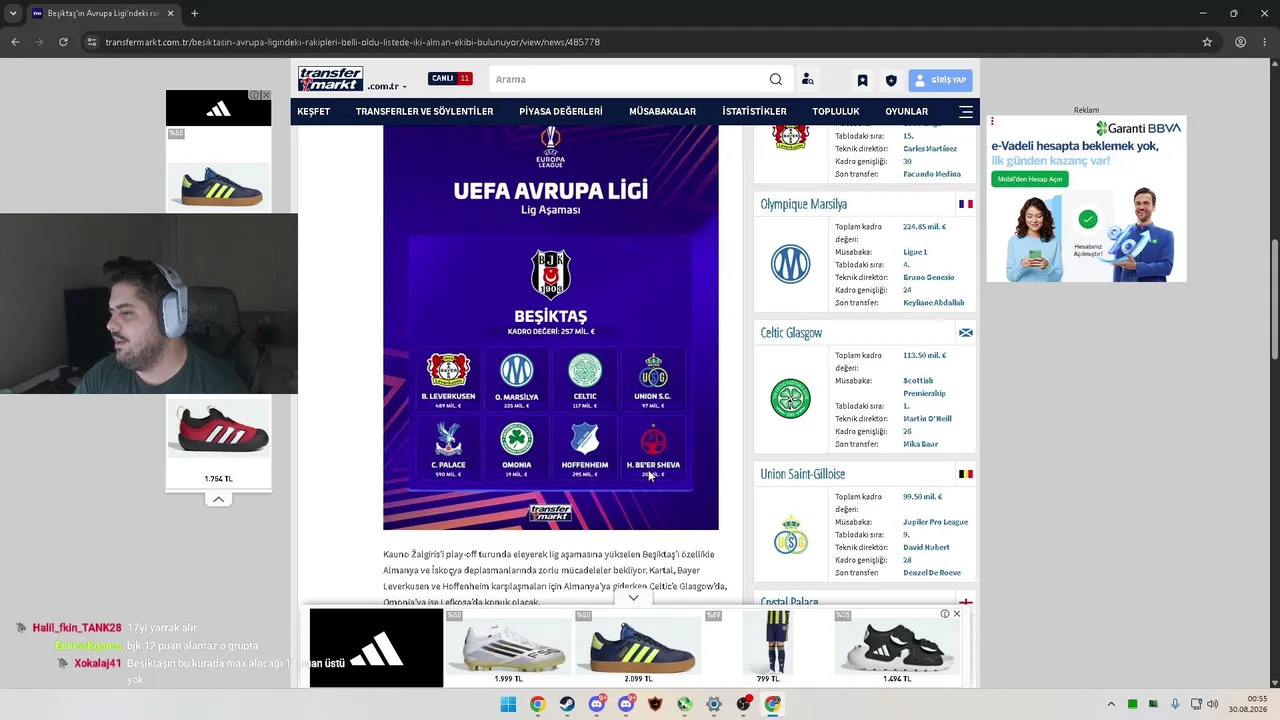Screen dimensions: 1280x720
Task: Focus the Arama search field
Action: pos(628,80)
